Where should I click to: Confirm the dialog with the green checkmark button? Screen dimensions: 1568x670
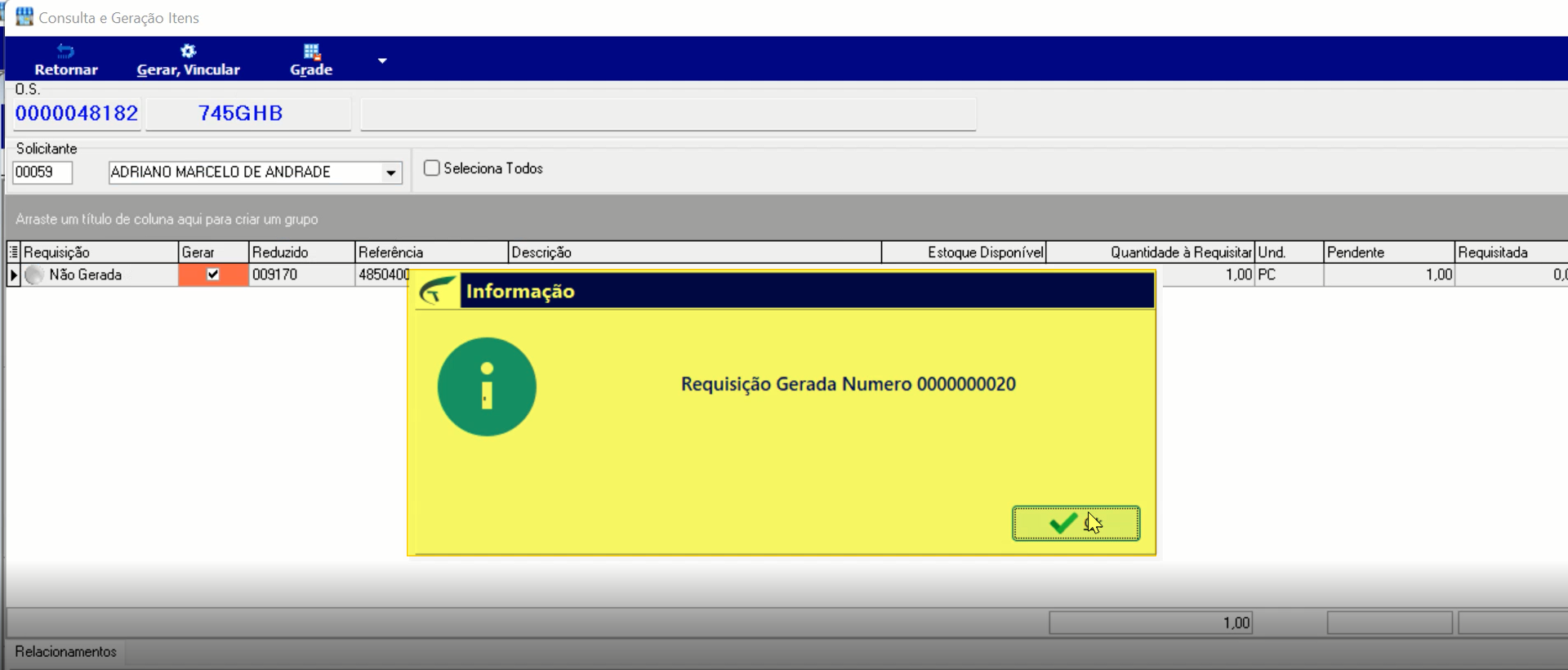(1076, 523)
